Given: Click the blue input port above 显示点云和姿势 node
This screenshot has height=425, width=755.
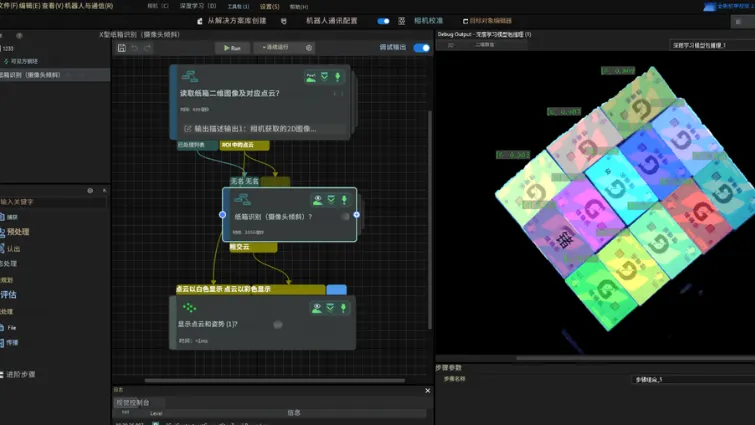Looking at the screenshot, I should tap(337, 289).
